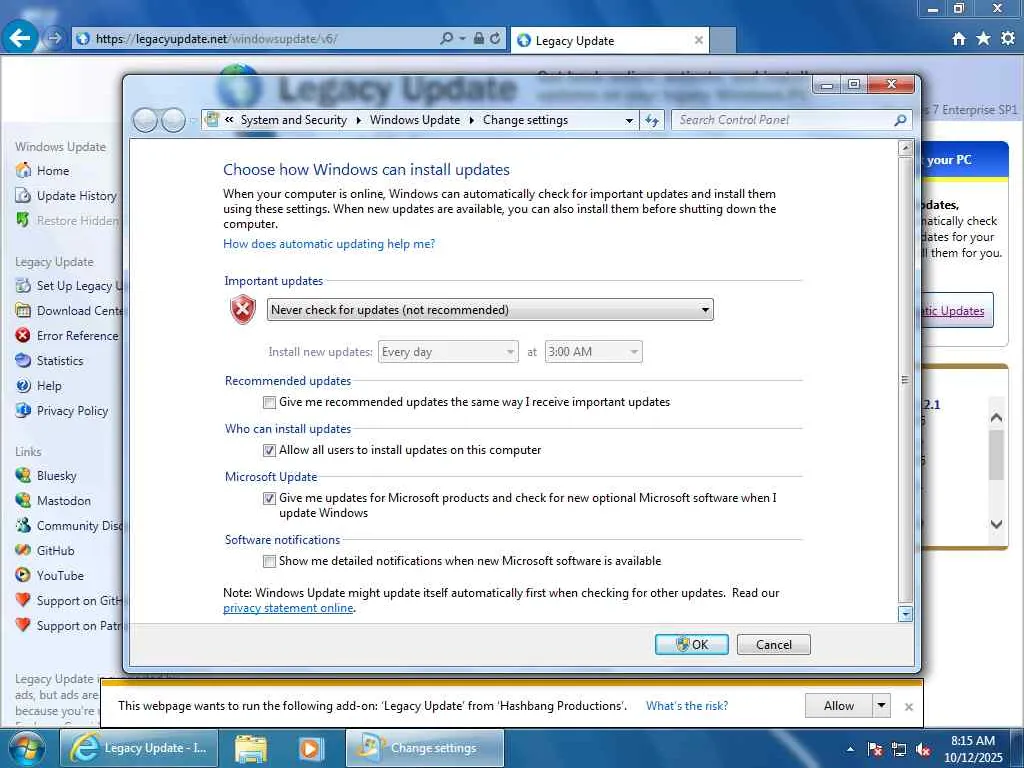Click the red Error Reference icon
Viewport: 1024px width, 768px height.
click(23, 335)
